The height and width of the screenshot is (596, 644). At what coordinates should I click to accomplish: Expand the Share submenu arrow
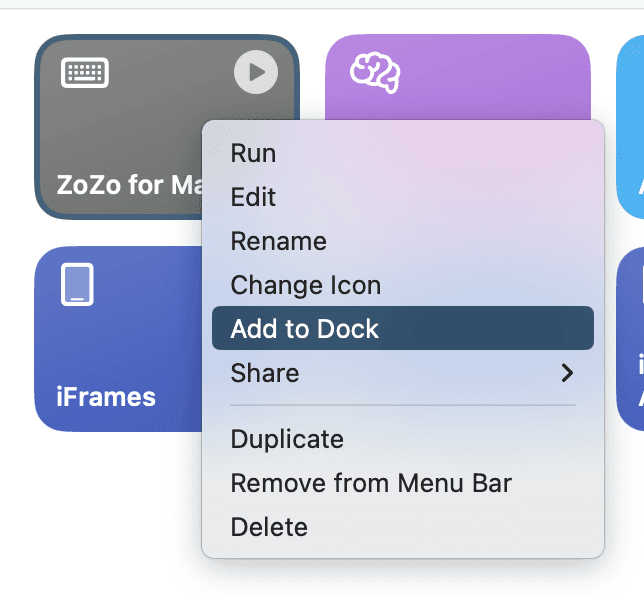pyautogui.click(x=567, y=373)
